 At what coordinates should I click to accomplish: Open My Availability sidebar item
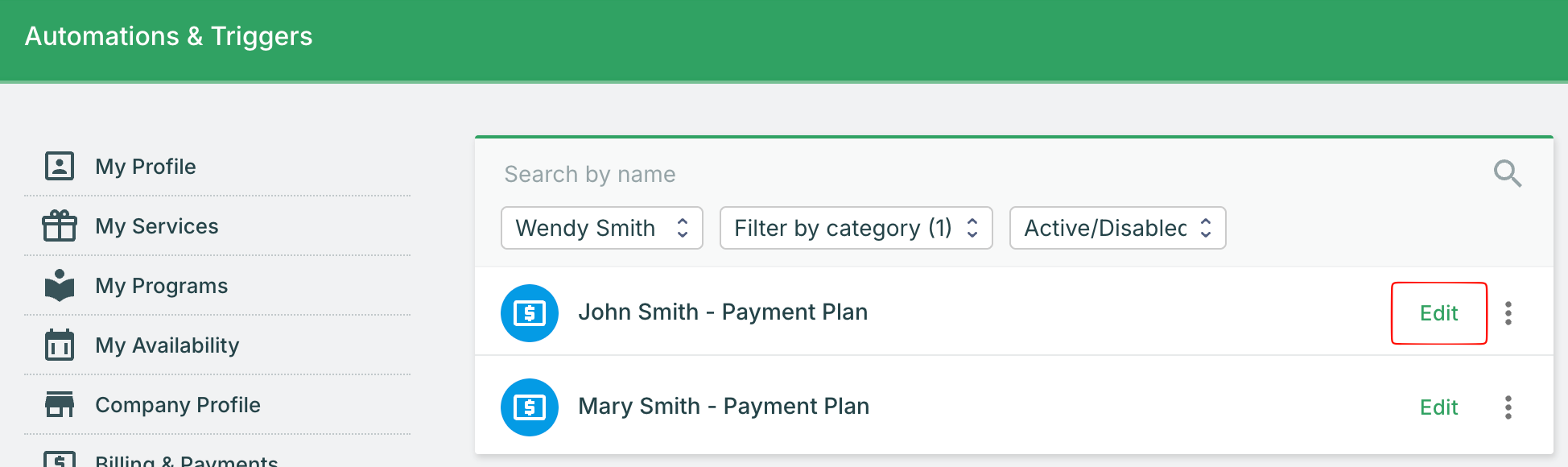167,345
